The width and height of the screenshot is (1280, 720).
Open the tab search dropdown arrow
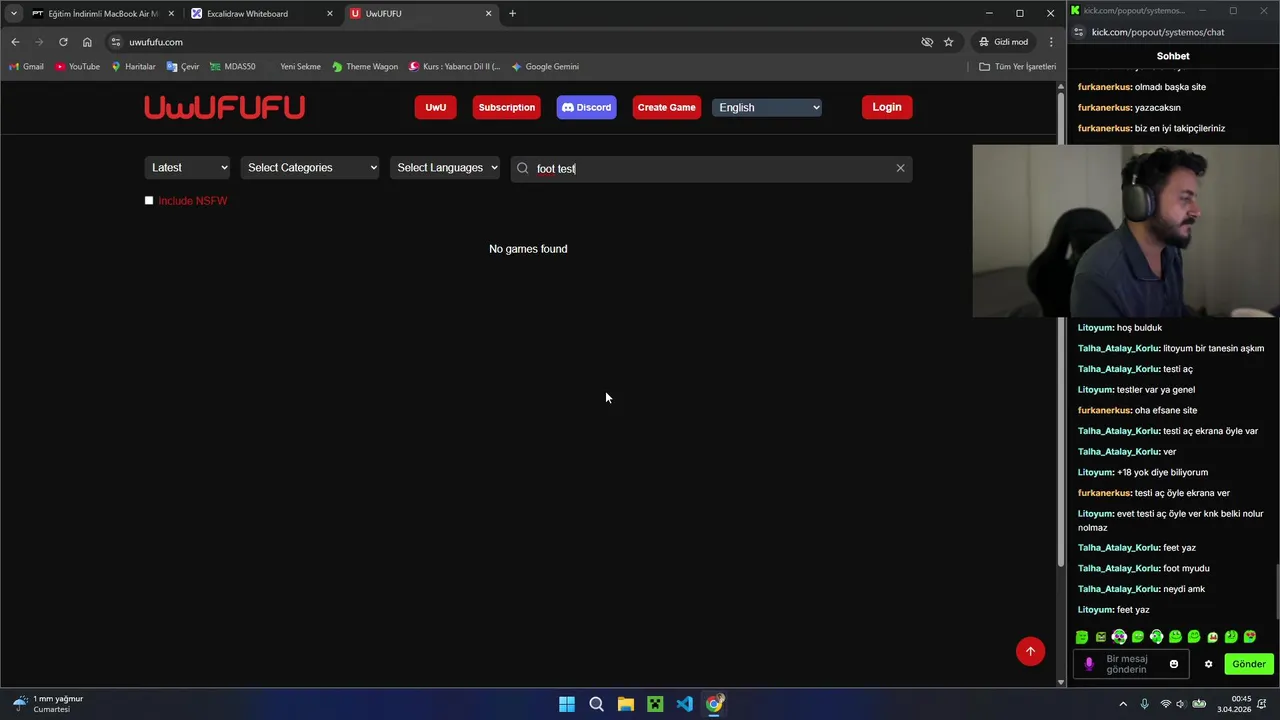click(x=13, y=13)
